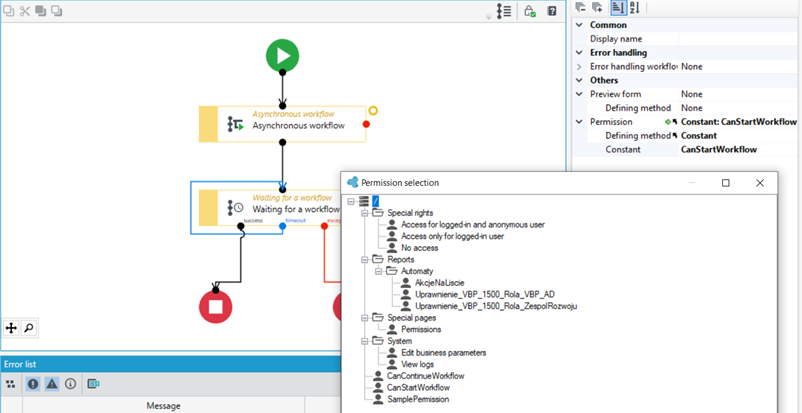The height and width of the screenshot is (413, 802).
Task: Click the grouping dots icon in Error list
Action: [x=10, y=383]
